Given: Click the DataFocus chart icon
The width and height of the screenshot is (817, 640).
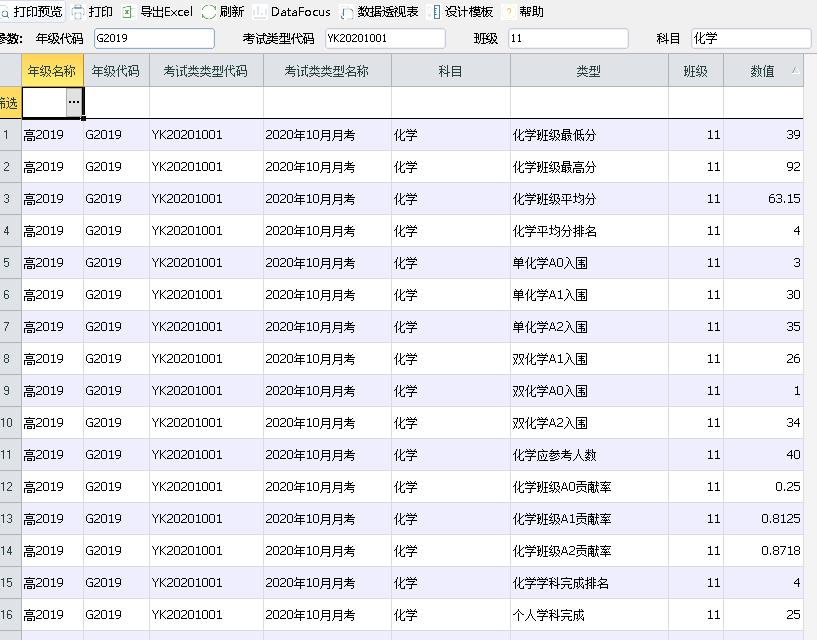Looking at the screenshot, I should point(260,12).
